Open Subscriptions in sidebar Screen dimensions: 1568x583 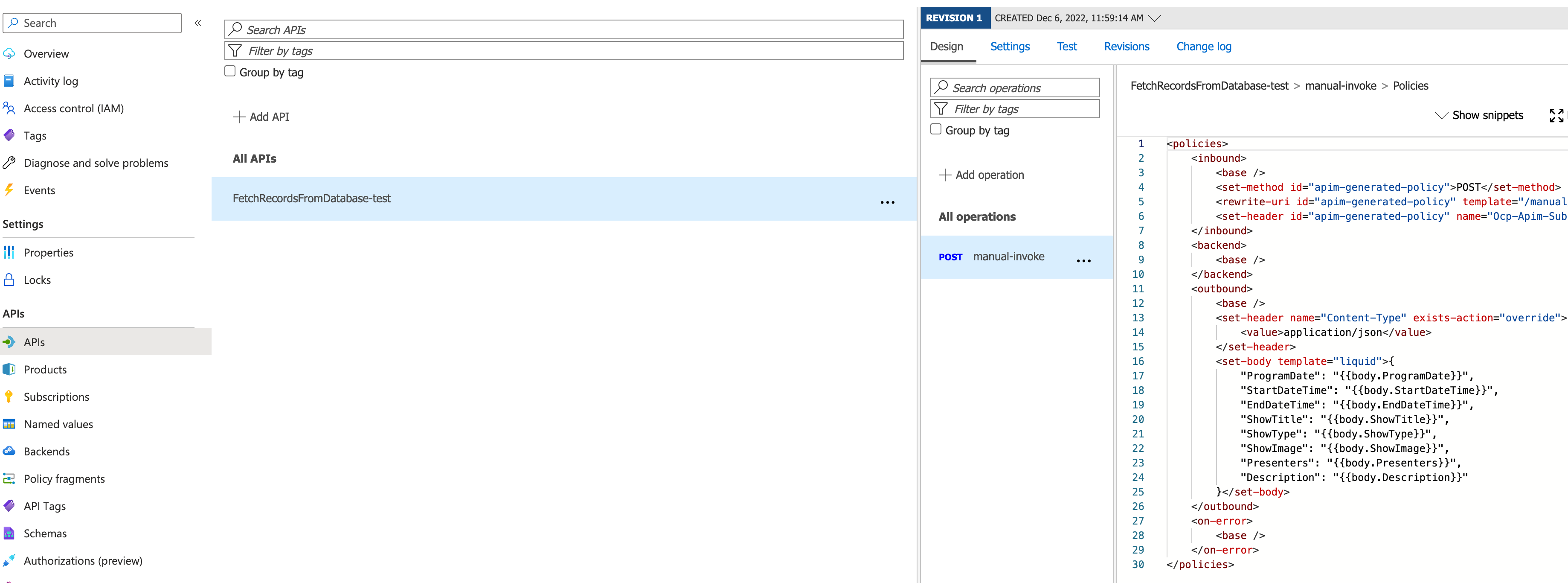coord(56,396)
